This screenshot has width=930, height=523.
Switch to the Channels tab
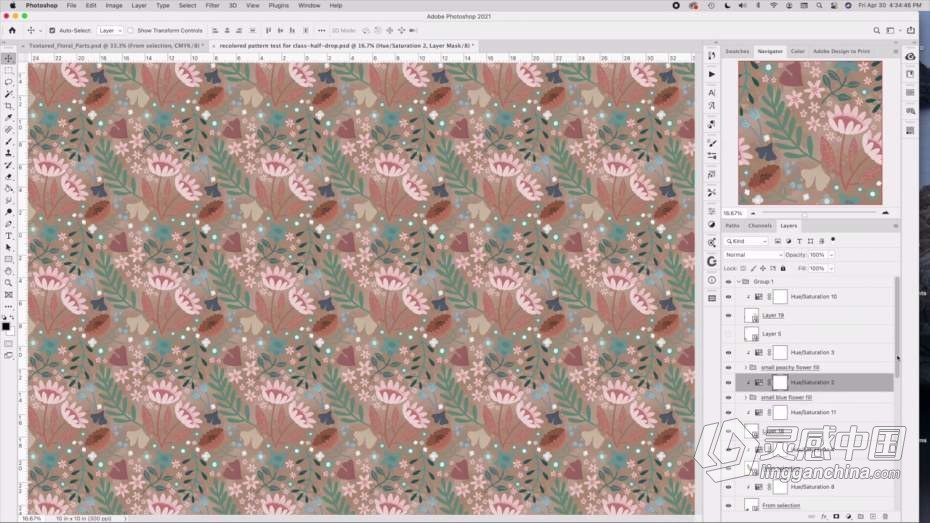coord(760,226)
